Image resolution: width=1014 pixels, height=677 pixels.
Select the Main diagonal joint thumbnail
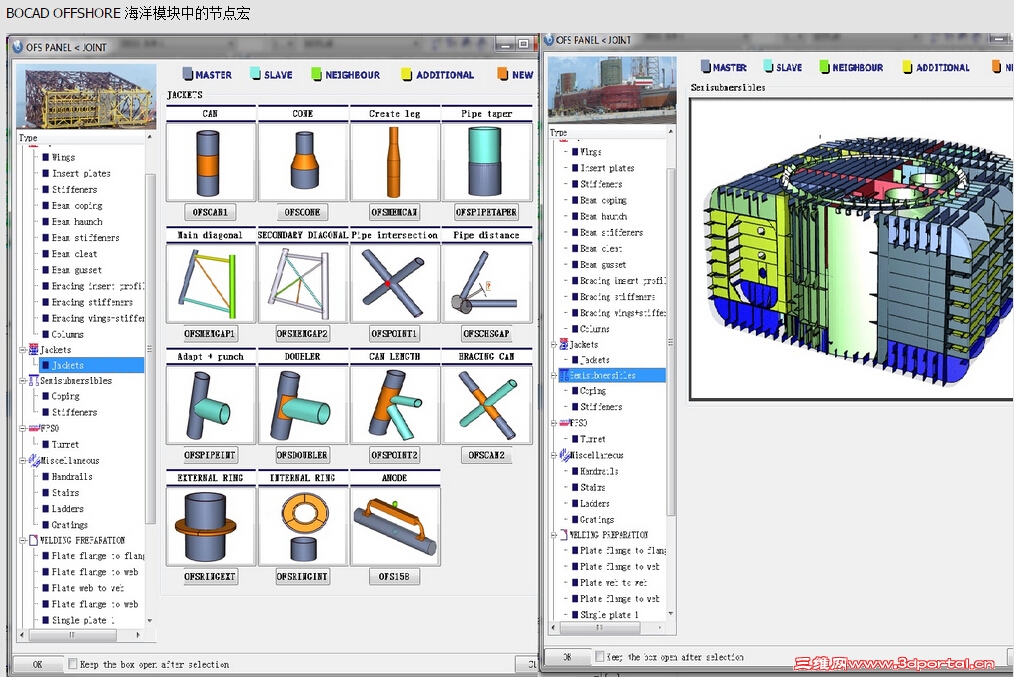[x=210, y=283]
